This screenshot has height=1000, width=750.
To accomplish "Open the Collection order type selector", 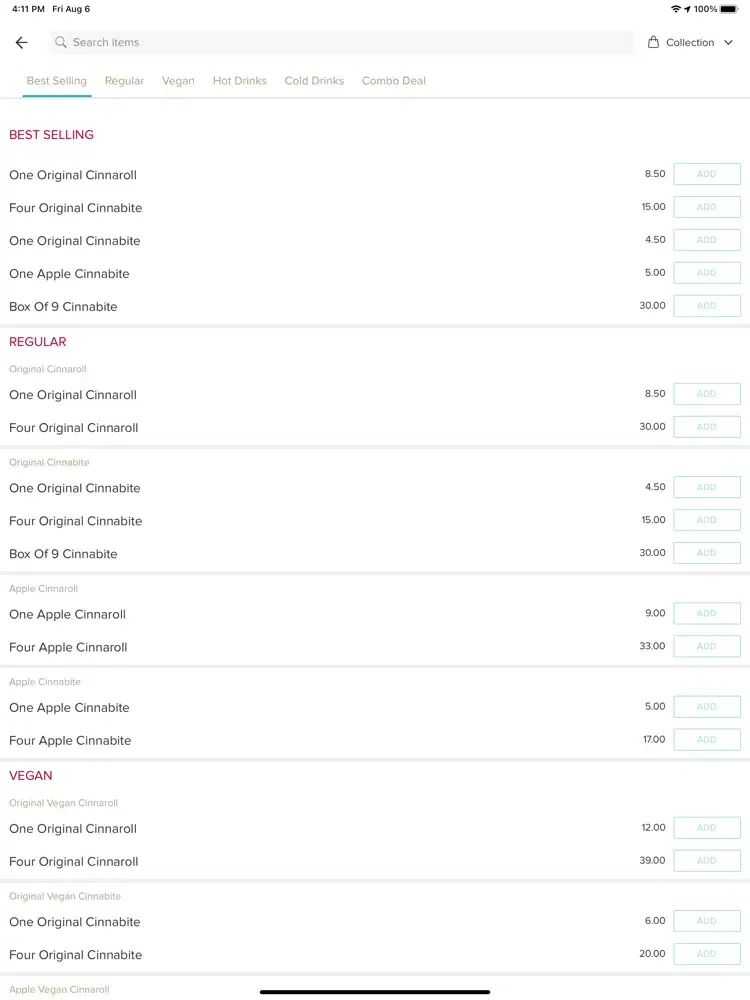I will tap(690, 42).
